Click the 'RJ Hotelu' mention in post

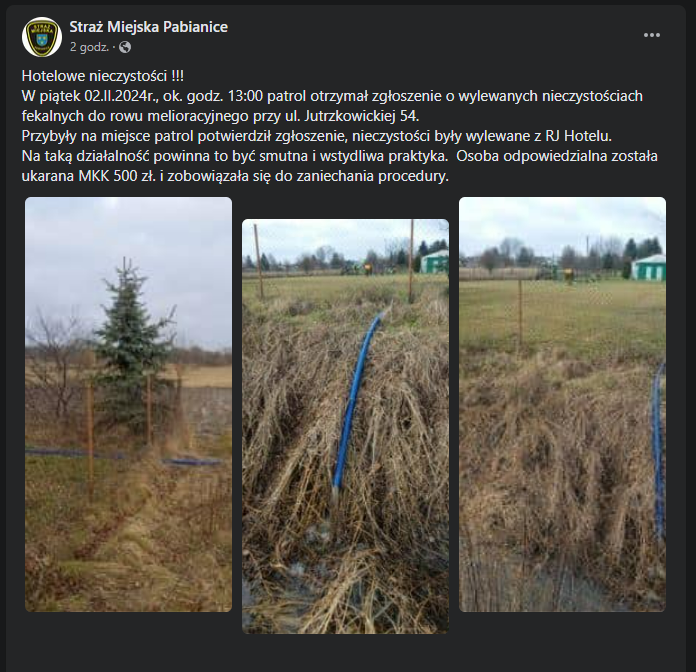[578, 136]
